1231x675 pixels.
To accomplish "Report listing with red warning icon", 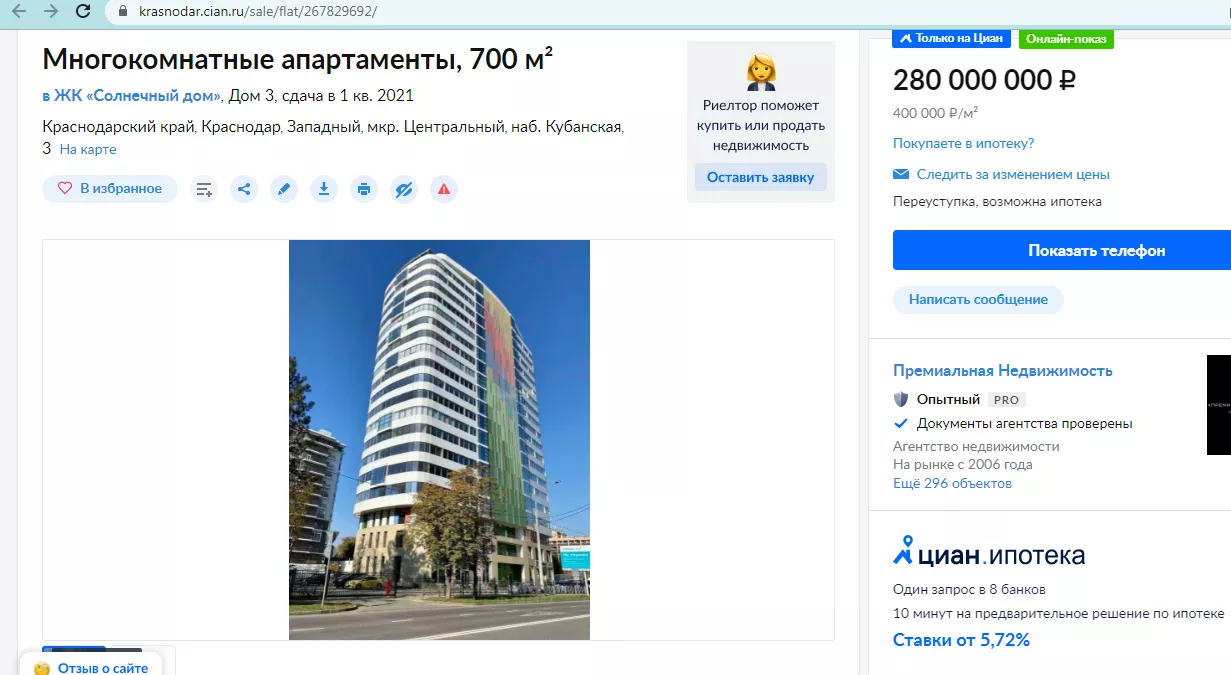I will (x=444, y=189).
